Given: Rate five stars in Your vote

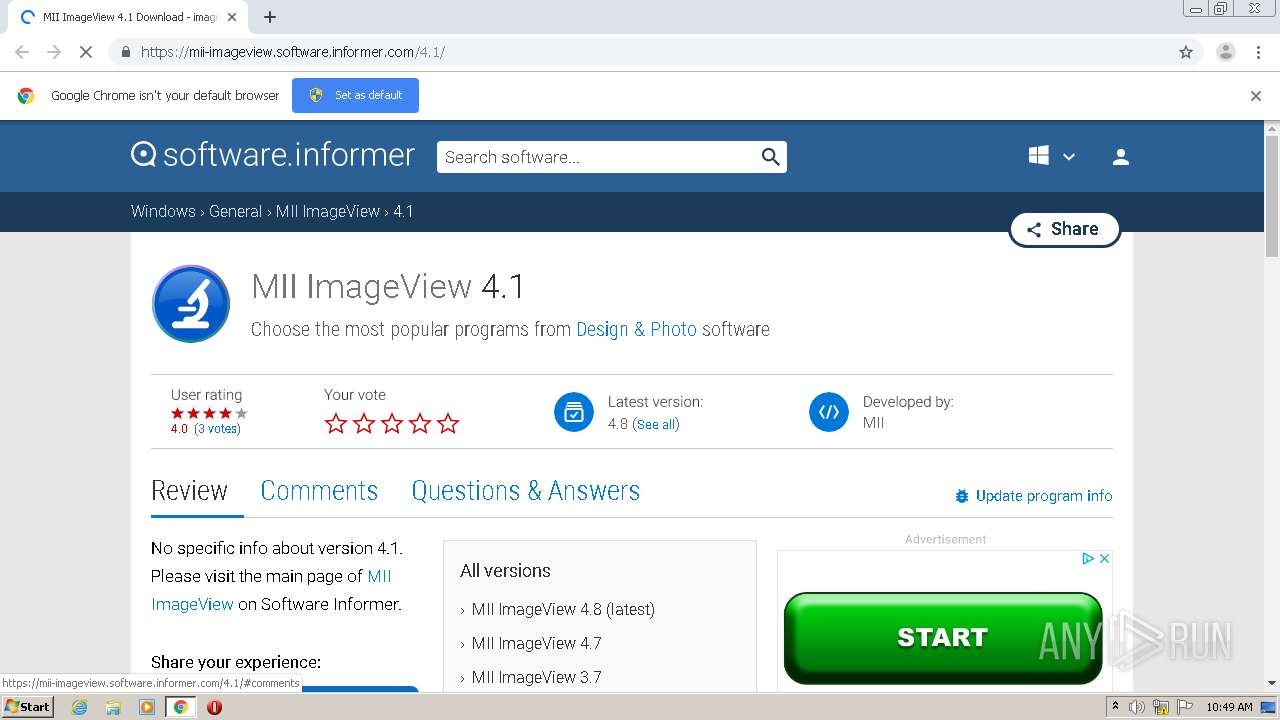Looking at the screenshot, I should tap(448, 424).
